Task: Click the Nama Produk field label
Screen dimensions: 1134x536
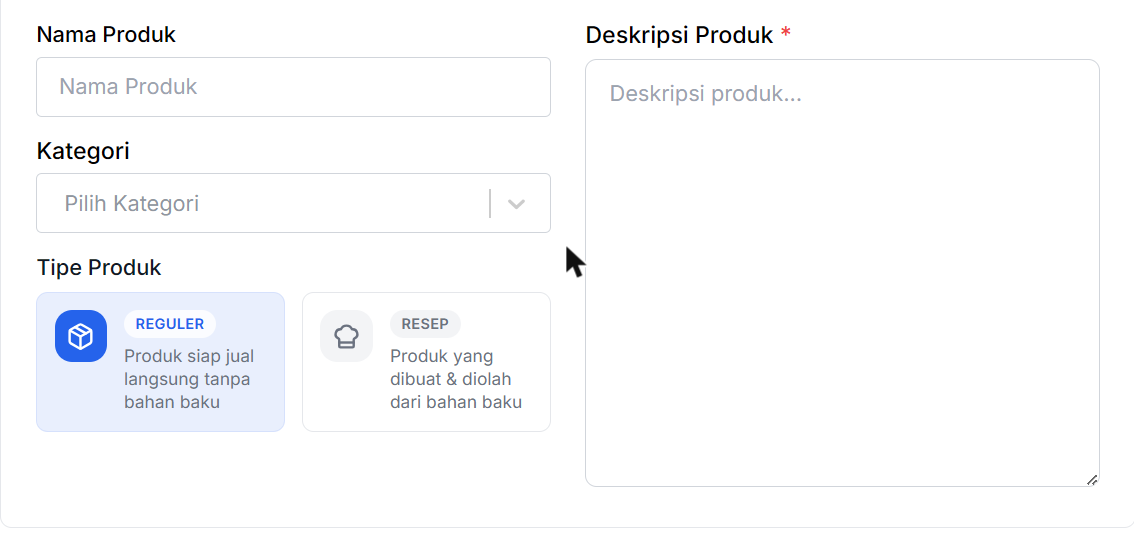Action: coord(106,34)
